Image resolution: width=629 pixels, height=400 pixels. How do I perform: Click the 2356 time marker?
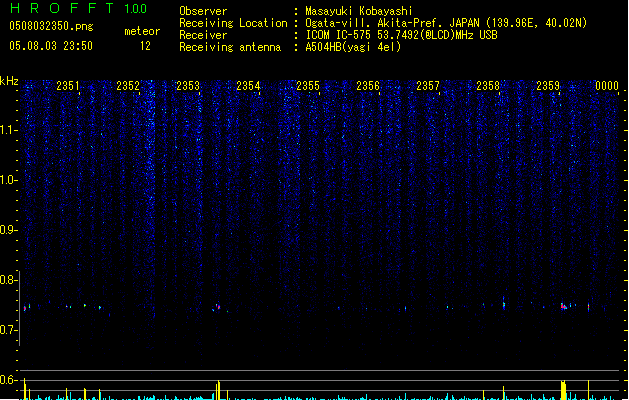368,86
